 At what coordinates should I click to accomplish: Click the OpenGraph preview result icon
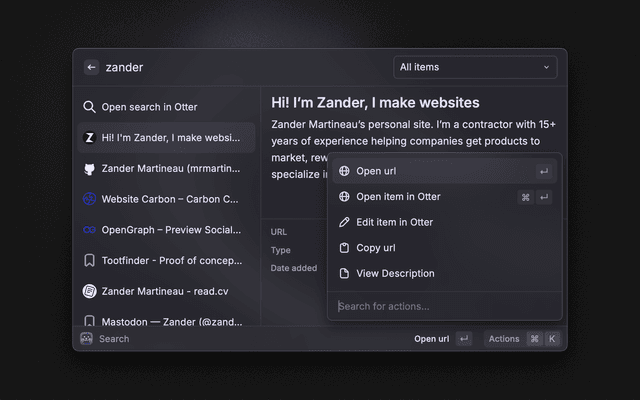pyautogui.click(x=89, y=230)
